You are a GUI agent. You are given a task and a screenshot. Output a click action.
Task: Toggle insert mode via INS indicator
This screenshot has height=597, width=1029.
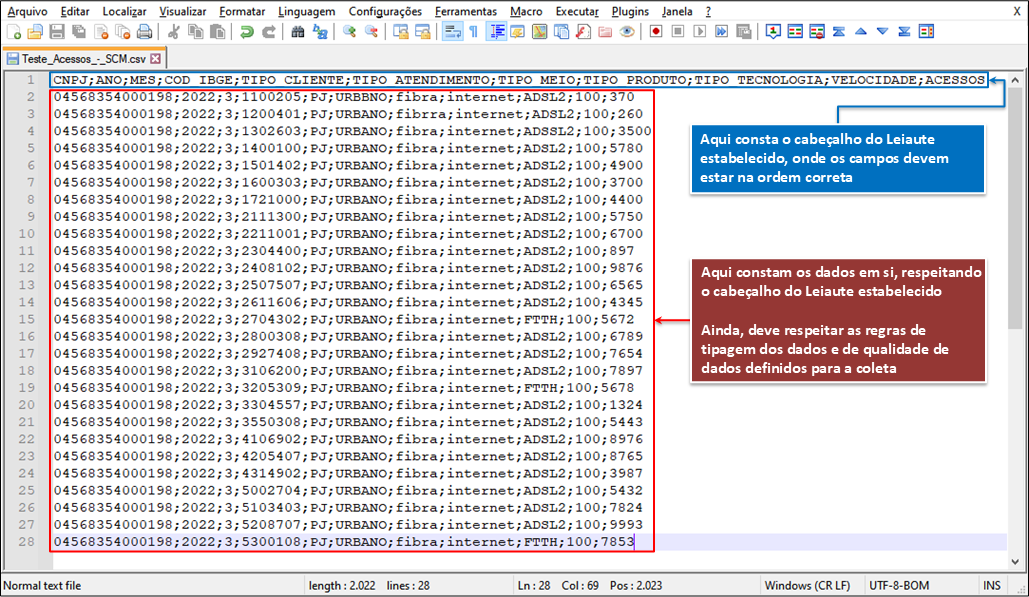(991, 584)
